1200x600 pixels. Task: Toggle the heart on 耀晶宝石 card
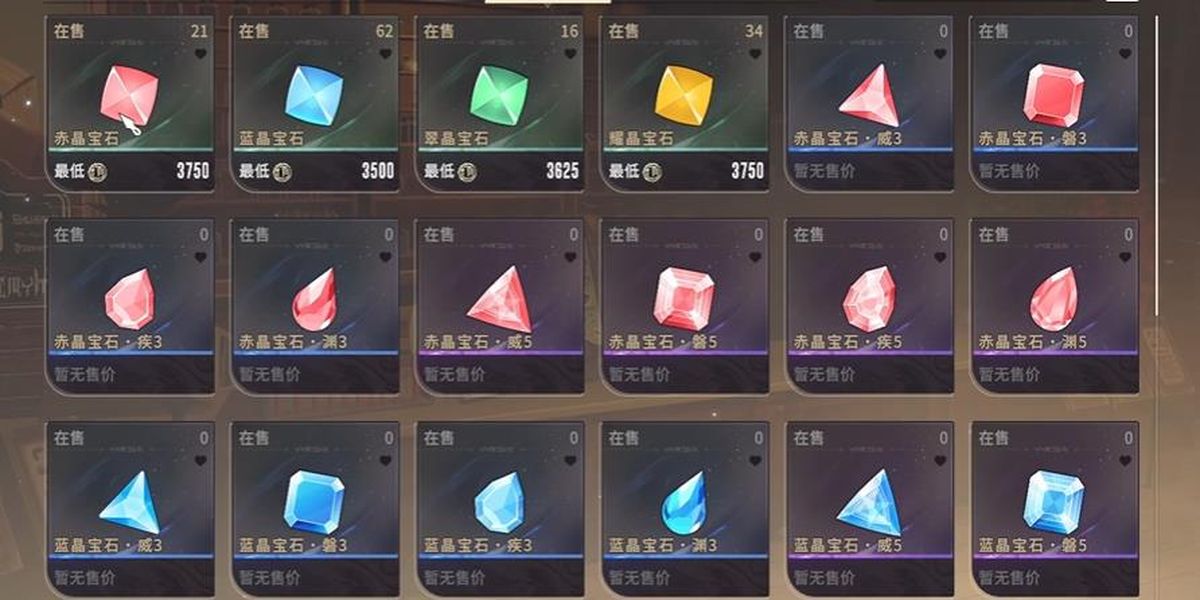point(755,53)
